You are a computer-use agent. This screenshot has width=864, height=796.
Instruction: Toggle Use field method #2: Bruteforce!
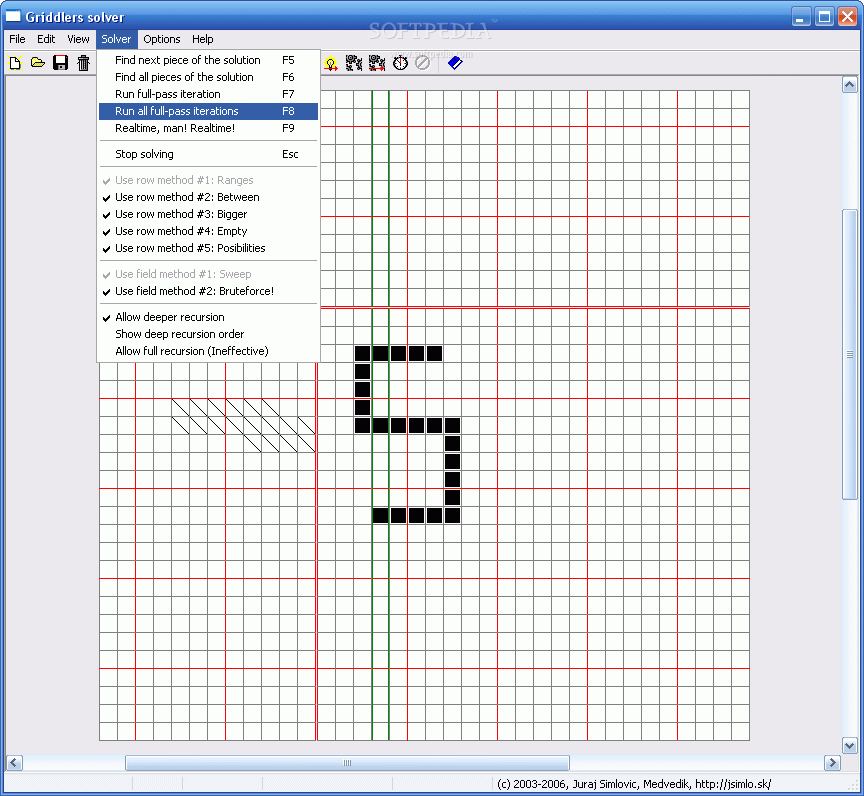[208, 291]
